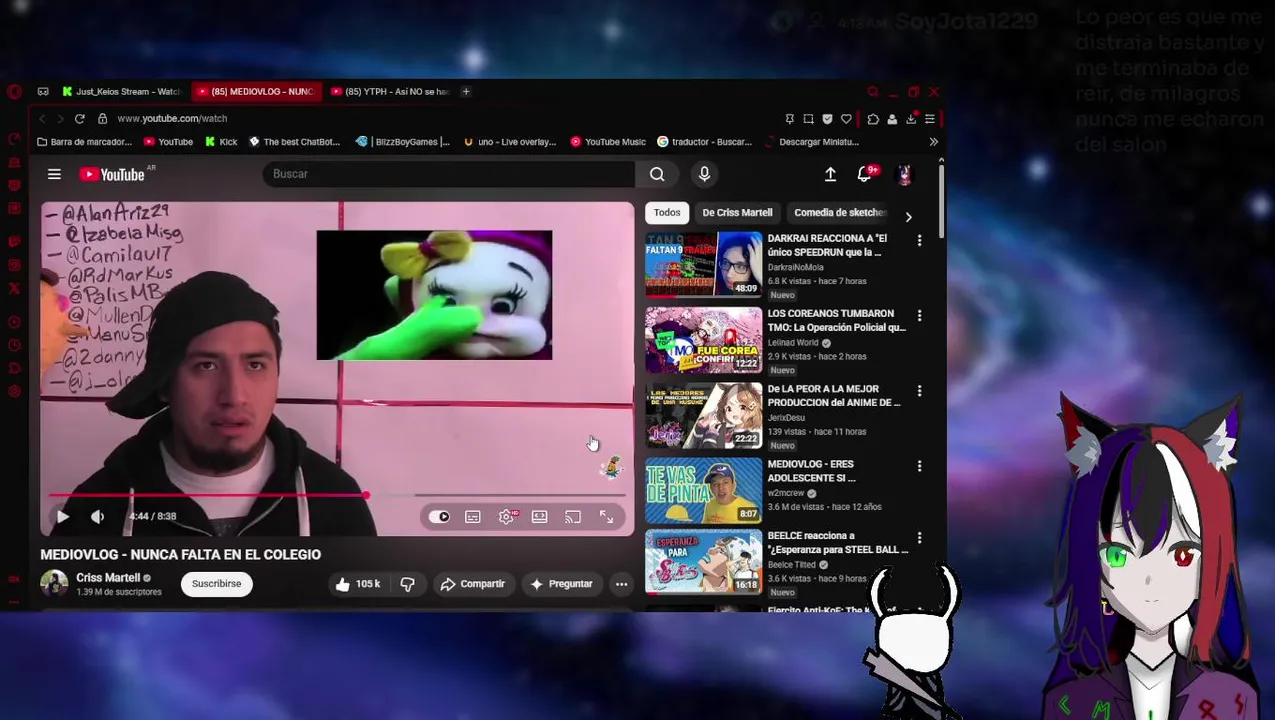The height and width of the screenshot is (720, 1275).
Task: Go back in browser history
Action: (x=42, y=118)
